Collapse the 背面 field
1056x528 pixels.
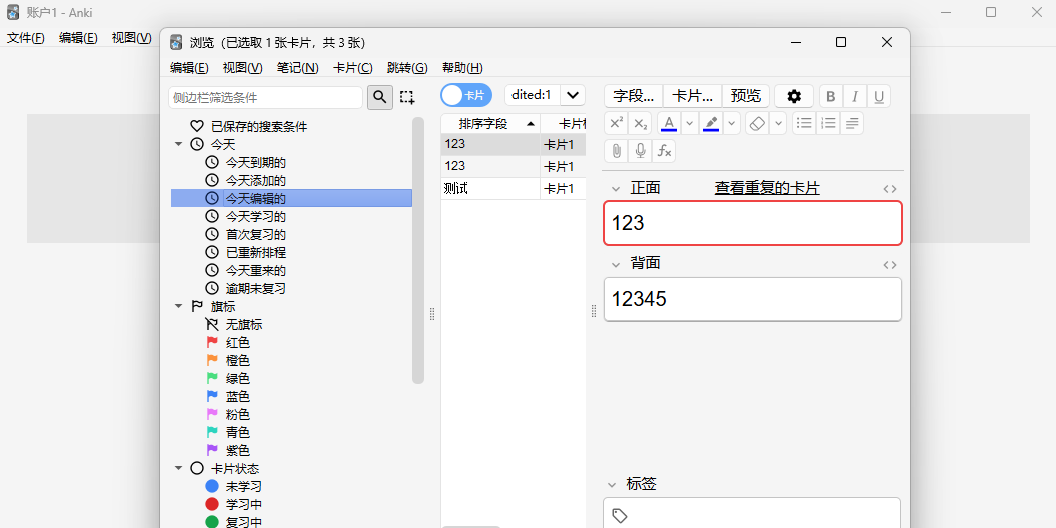[615, 265]
